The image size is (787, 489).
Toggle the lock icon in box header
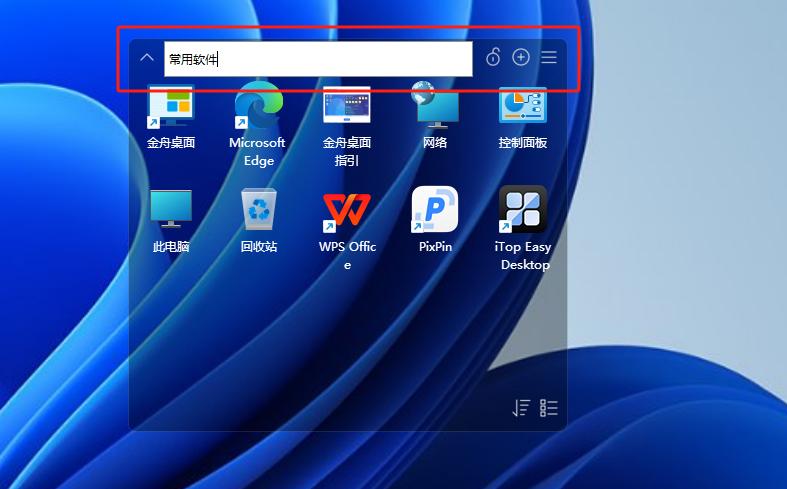click(x=492, y=57)
